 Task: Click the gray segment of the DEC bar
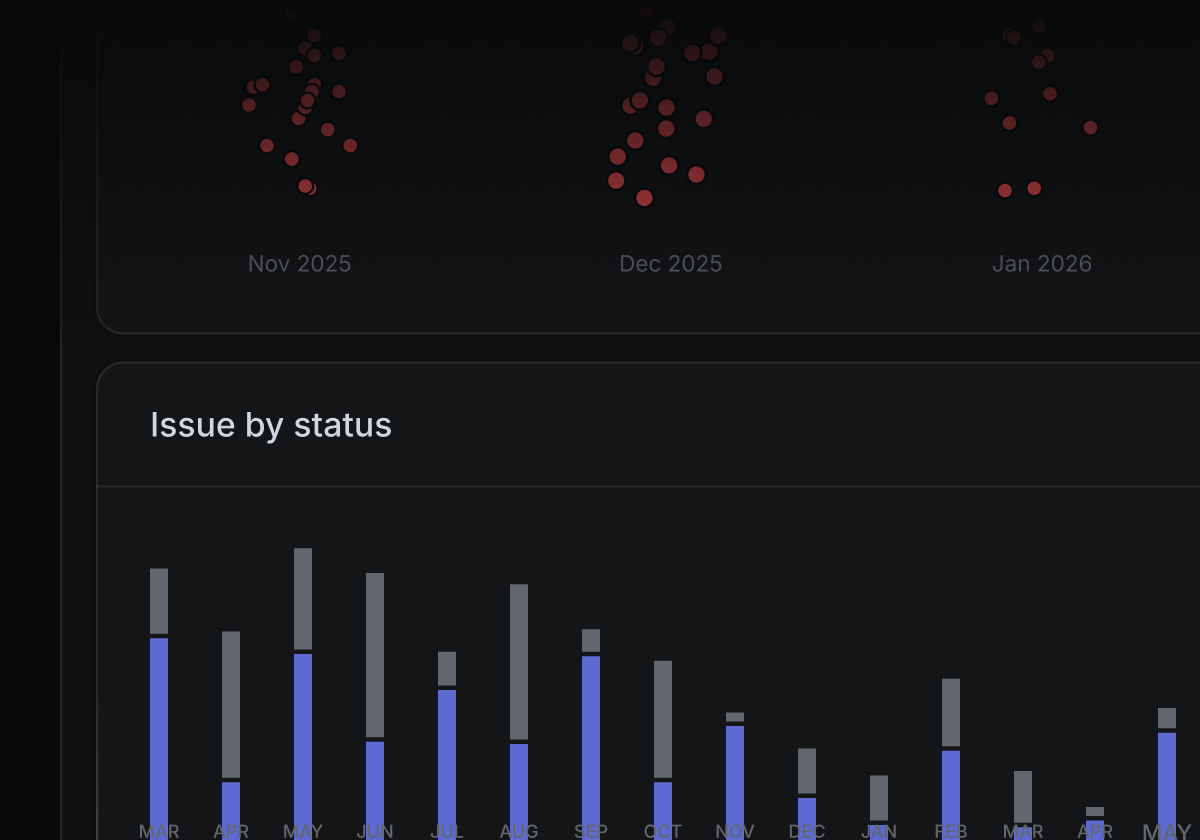(x=807, y=770)
